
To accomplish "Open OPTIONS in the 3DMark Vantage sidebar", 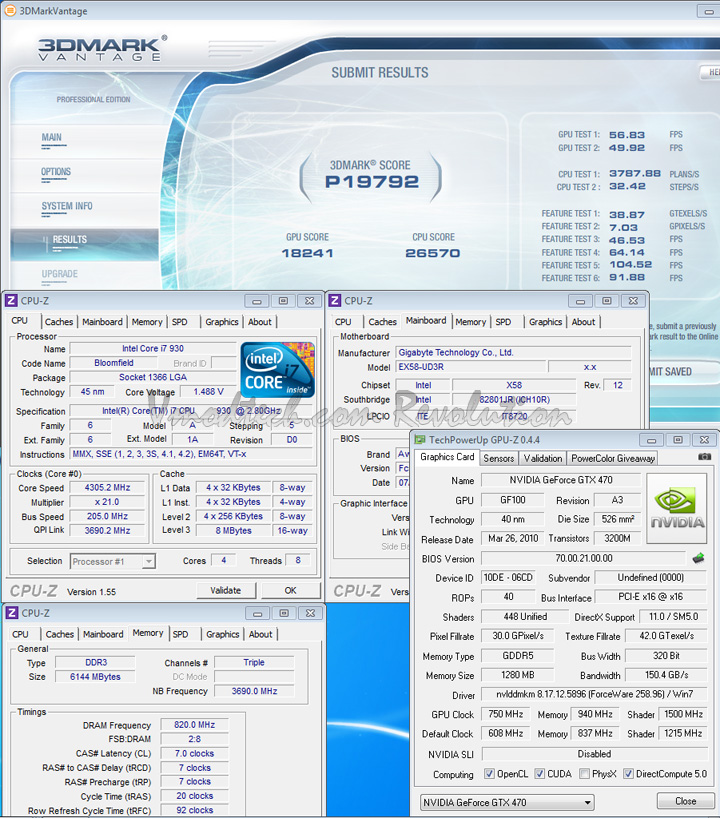I will [x=56, y=172].
